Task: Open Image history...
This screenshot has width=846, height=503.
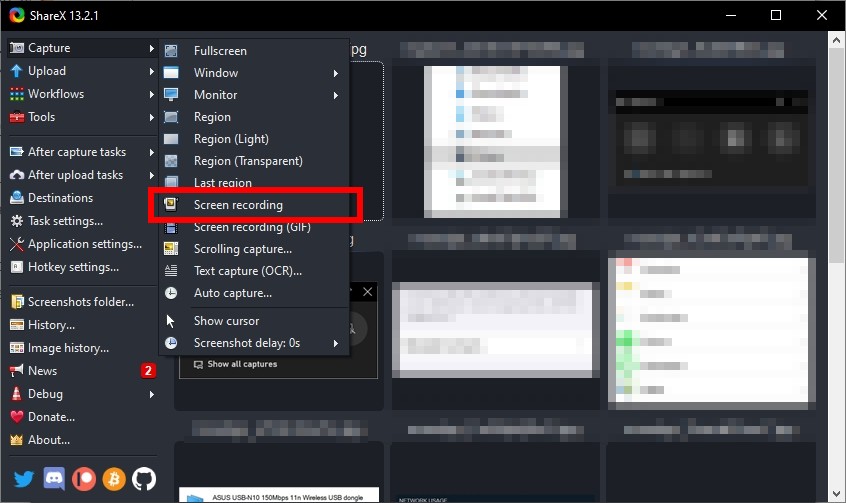Action: (x=82, y=348)
